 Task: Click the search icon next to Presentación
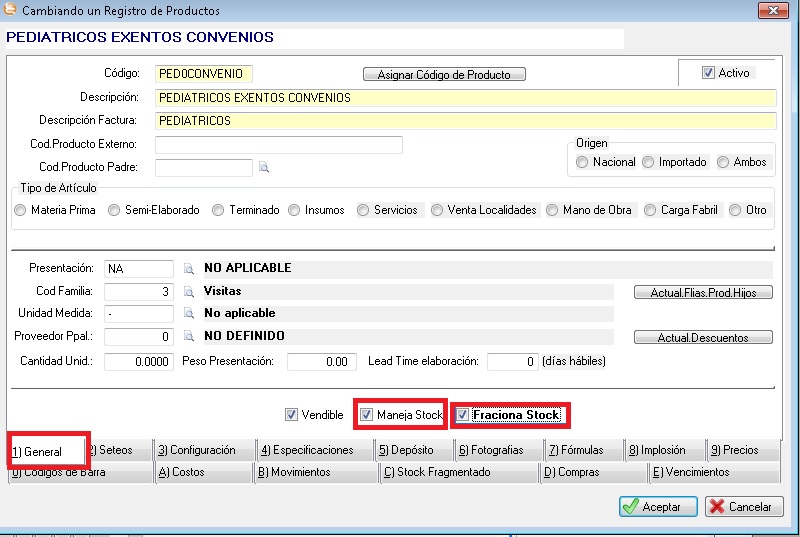(188, 269)
